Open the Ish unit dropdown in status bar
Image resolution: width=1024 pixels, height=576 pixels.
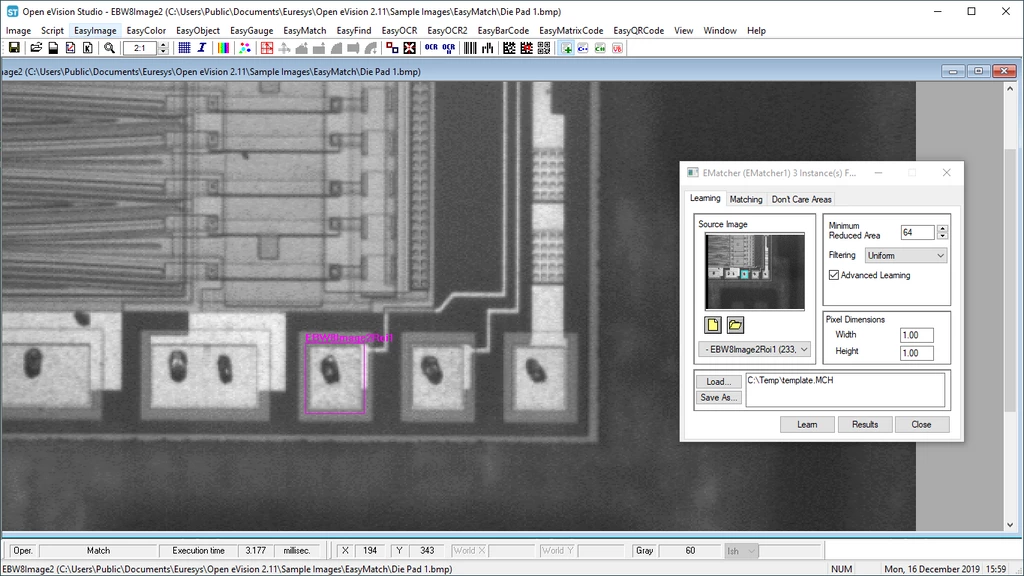coord(741,551)
